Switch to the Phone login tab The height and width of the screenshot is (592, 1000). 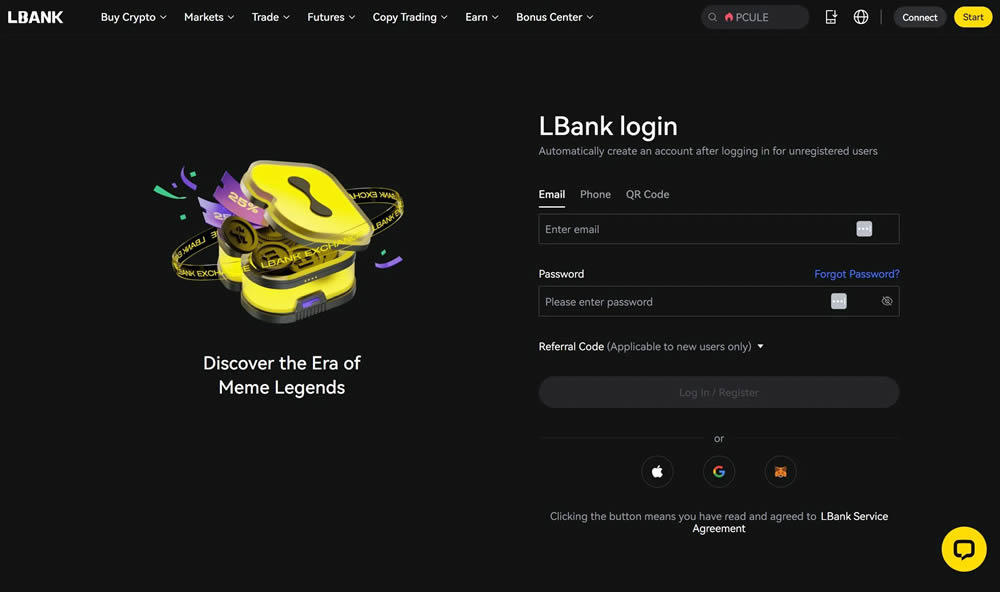click(595, 194)
